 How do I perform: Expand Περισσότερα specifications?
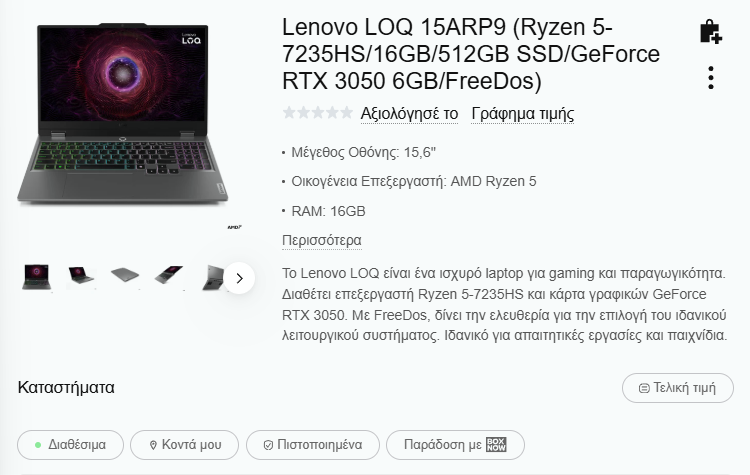(321, 240)
